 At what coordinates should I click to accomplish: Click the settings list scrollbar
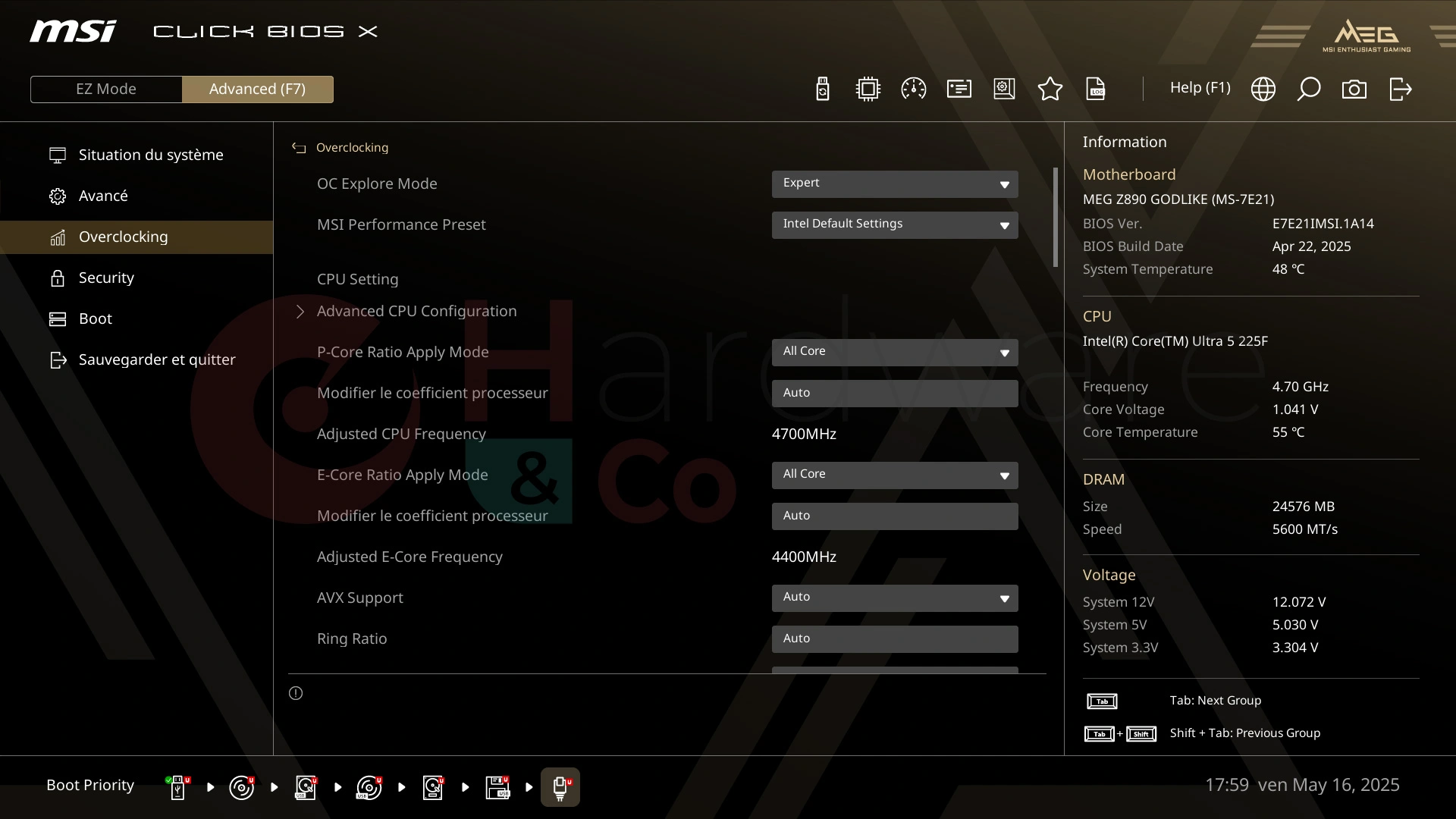(1056, 218)
